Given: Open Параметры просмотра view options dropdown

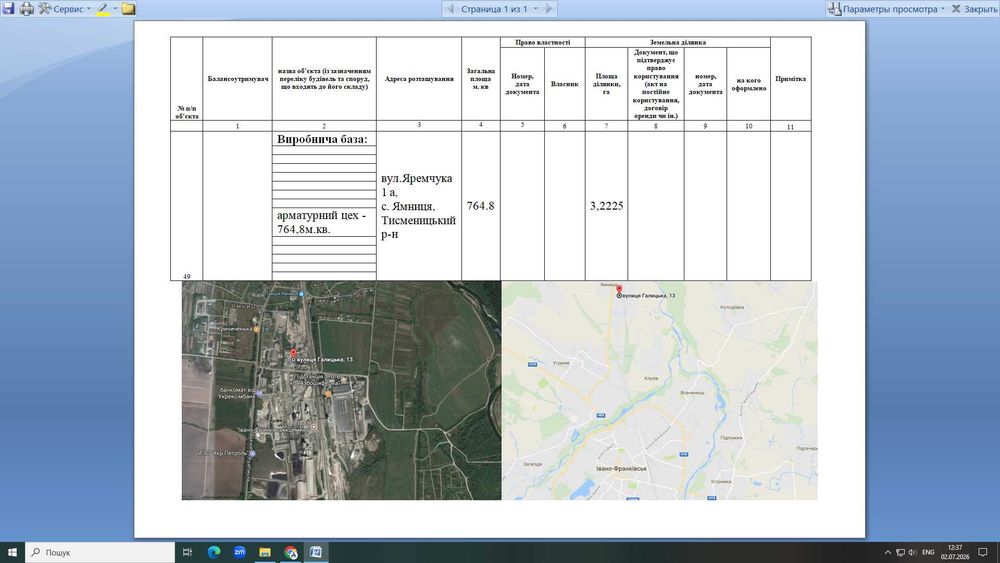Looking at the screenshot, I should pos(886,9).
